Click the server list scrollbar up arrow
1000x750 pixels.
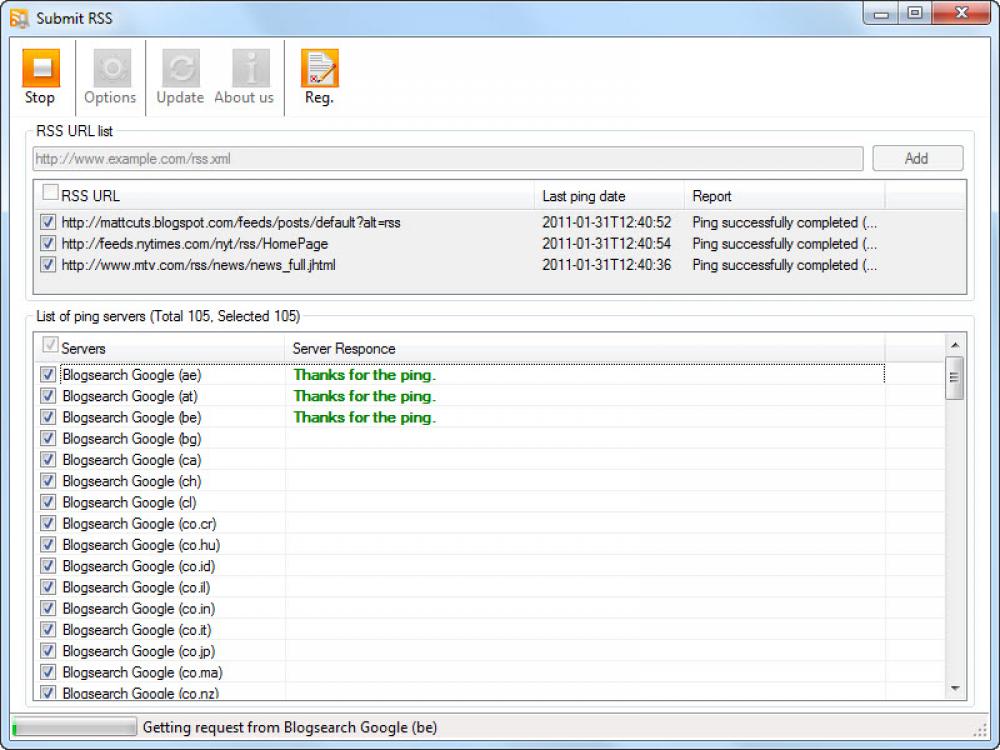point(953,345)
